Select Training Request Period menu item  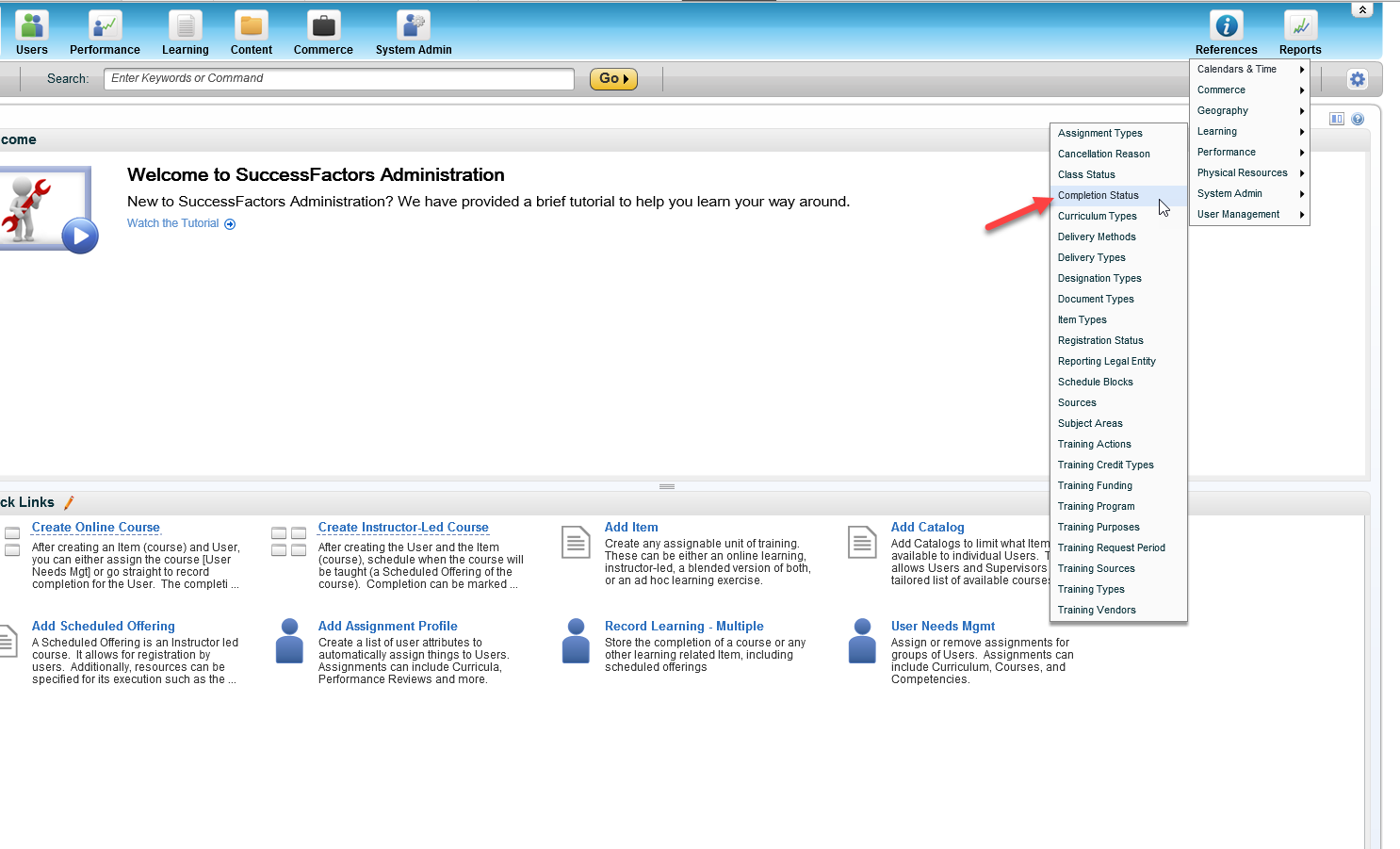point(1118,548)
